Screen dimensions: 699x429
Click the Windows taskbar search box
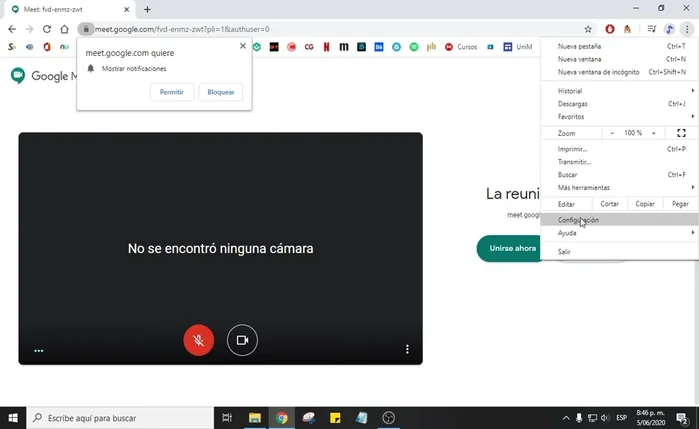tap(120, 418)
